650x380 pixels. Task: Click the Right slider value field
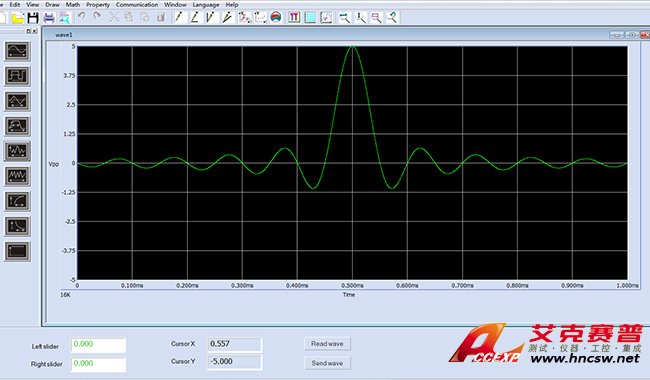98,364
